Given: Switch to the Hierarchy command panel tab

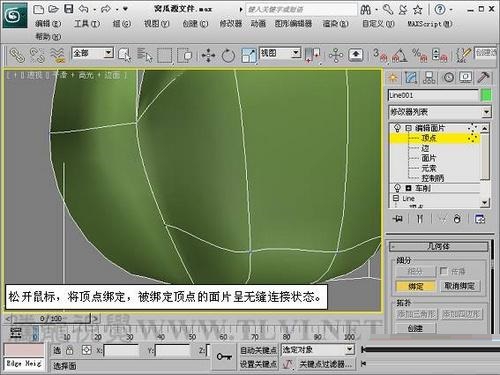Looking at the screenshot, I should coord(429,78).
